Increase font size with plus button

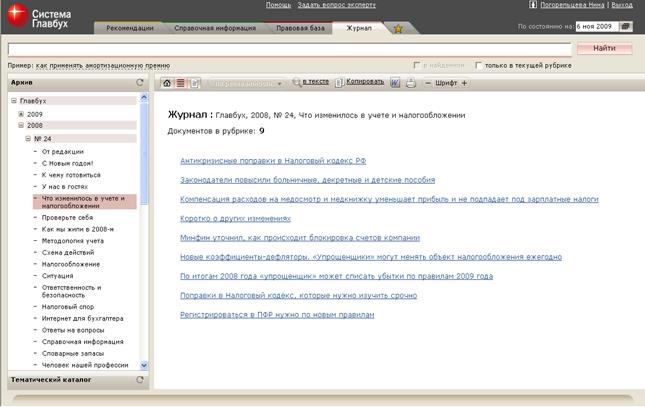point(464,83)
